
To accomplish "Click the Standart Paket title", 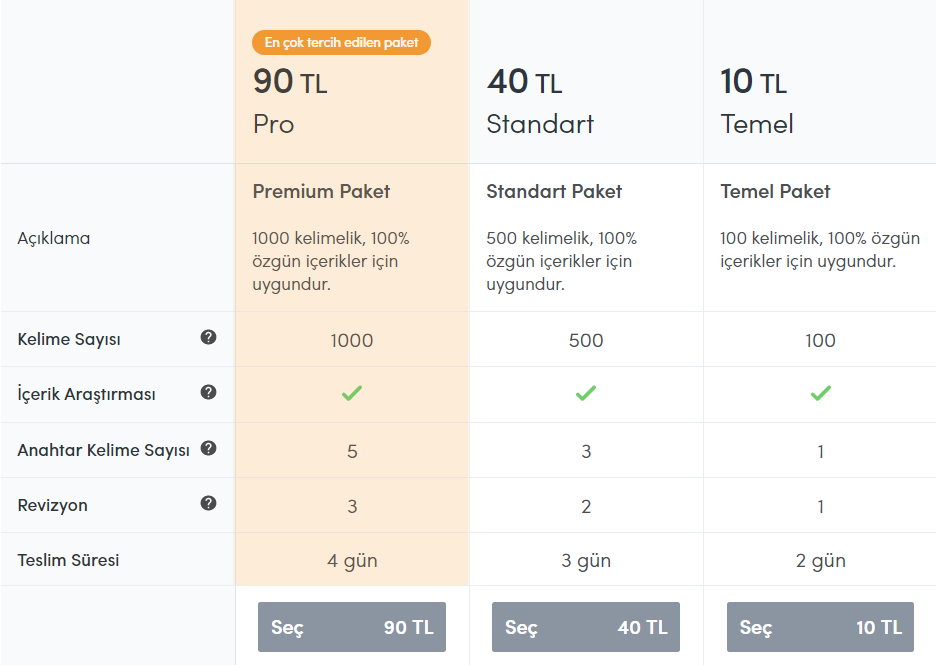I will pos(554,191).
